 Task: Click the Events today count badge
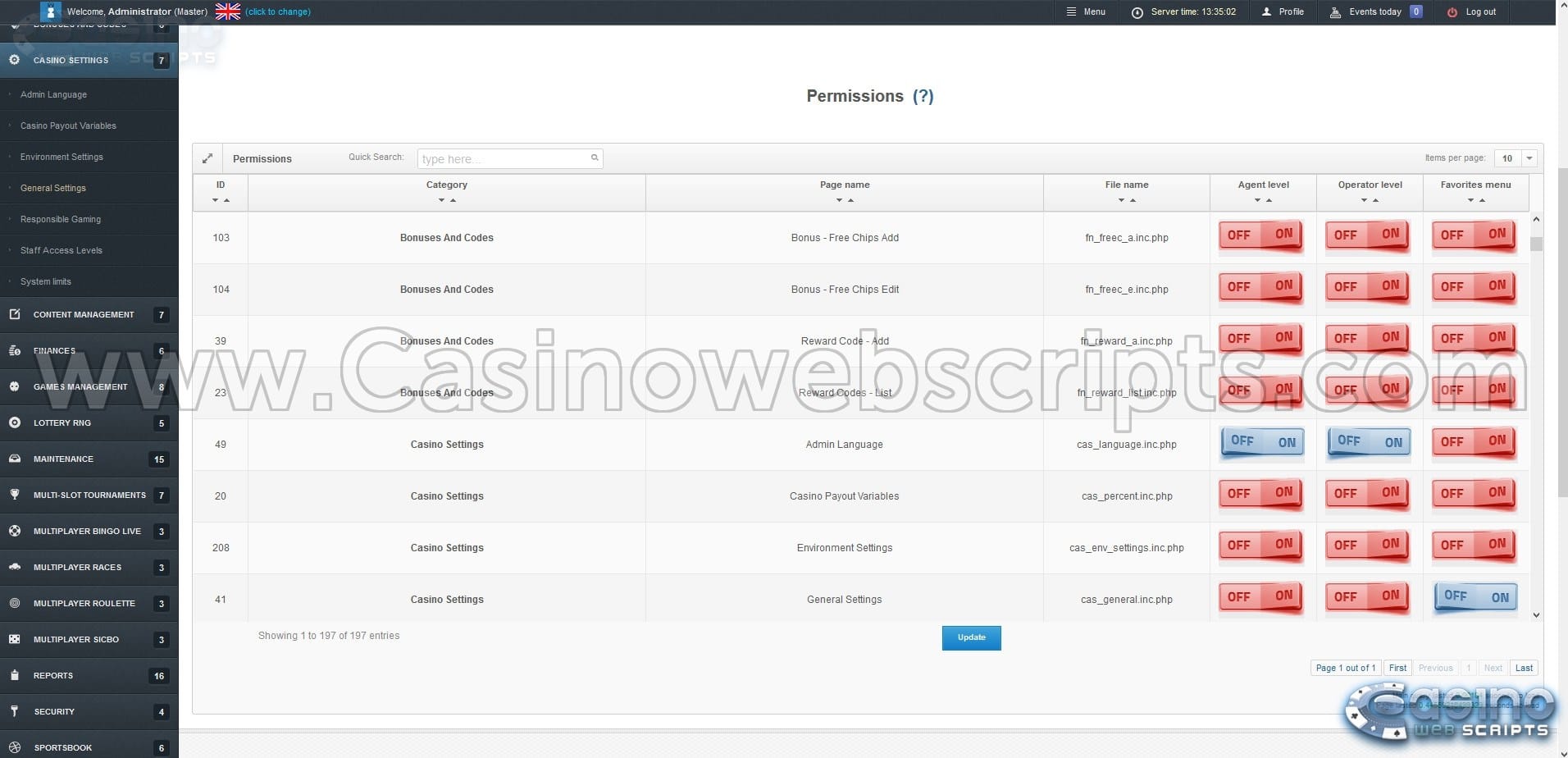click(1415, 11)
